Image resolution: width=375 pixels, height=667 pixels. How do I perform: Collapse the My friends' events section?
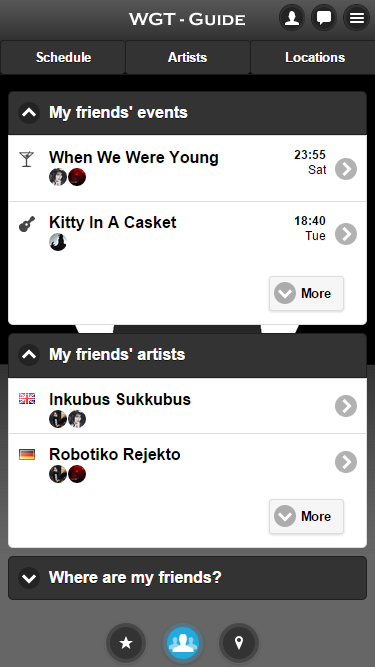(29, 113)
